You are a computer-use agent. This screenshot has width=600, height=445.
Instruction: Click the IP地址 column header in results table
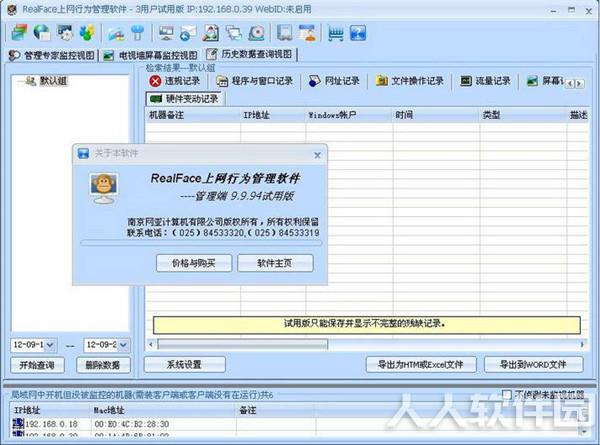273,115
